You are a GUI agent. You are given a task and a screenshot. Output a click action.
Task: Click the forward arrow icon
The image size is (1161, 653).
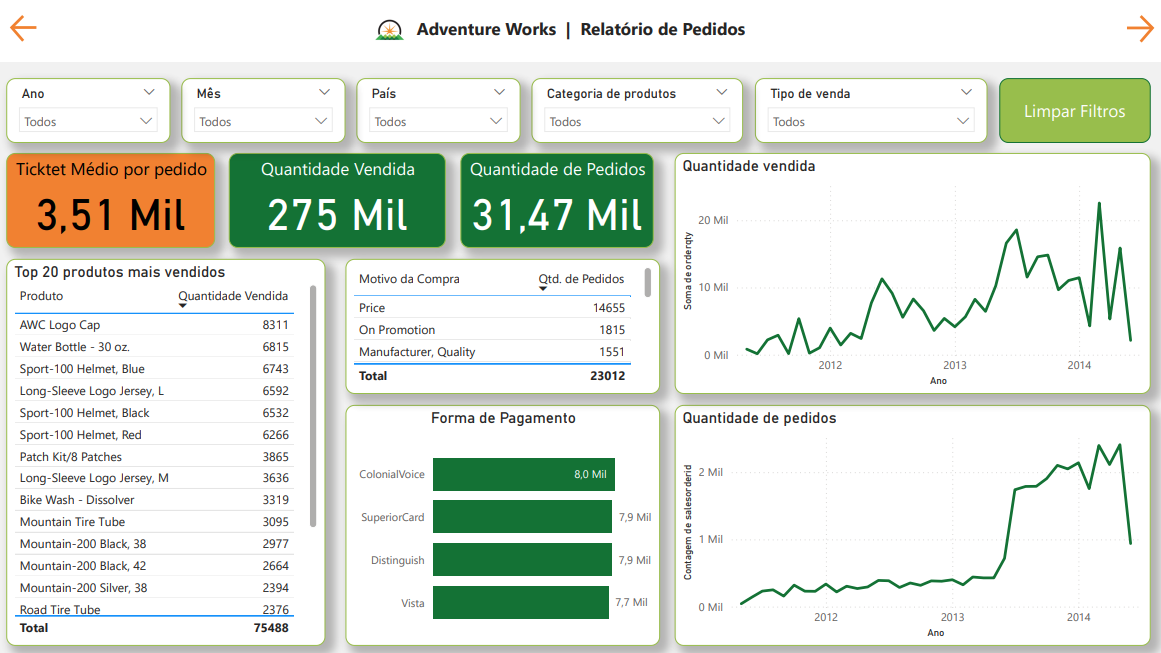coord(1140,29)
